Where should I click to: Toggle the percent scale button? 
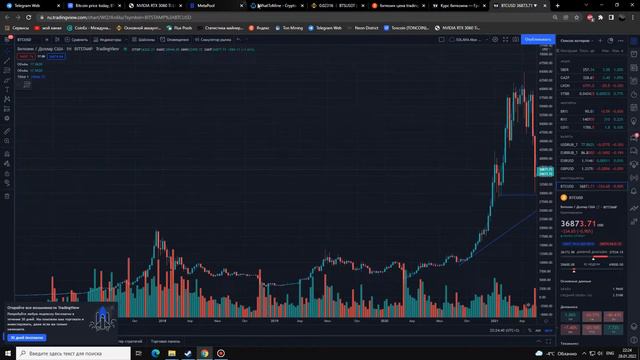(530, 330)
